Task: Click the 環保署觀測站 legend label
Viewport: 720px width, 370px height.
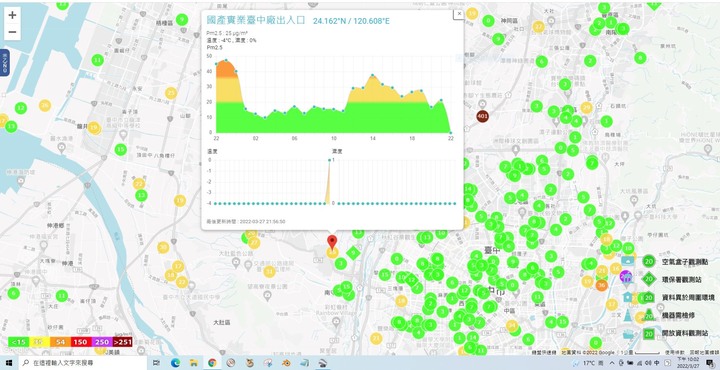Action: coord(680,280)
